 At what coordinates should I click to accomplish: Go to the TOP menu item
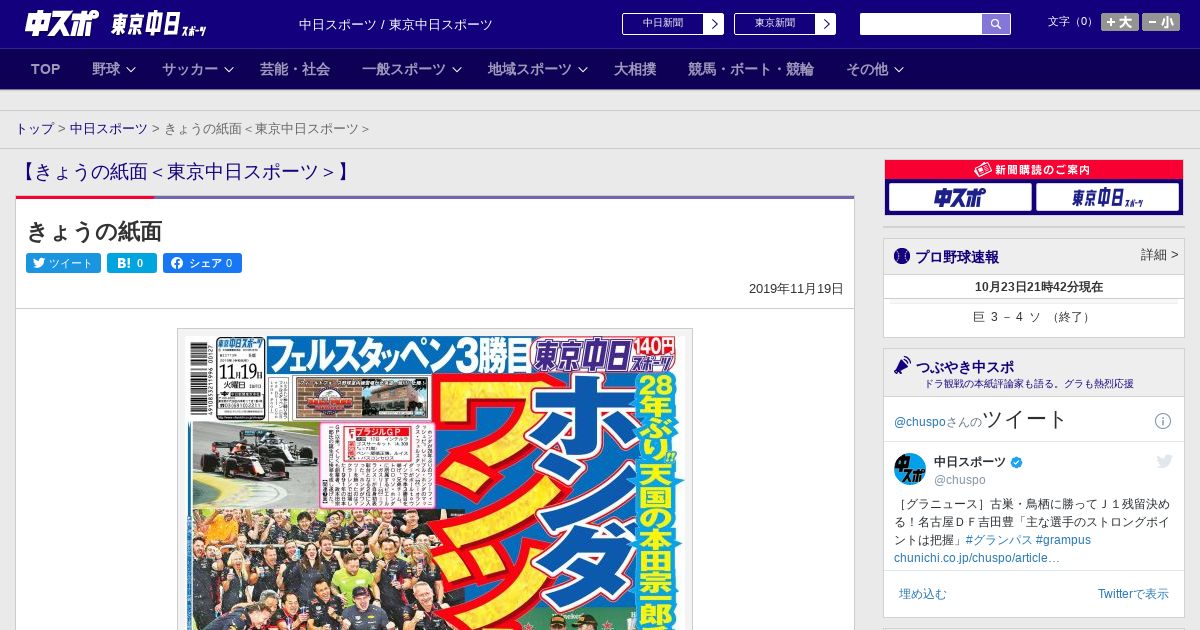coord(46,69)
